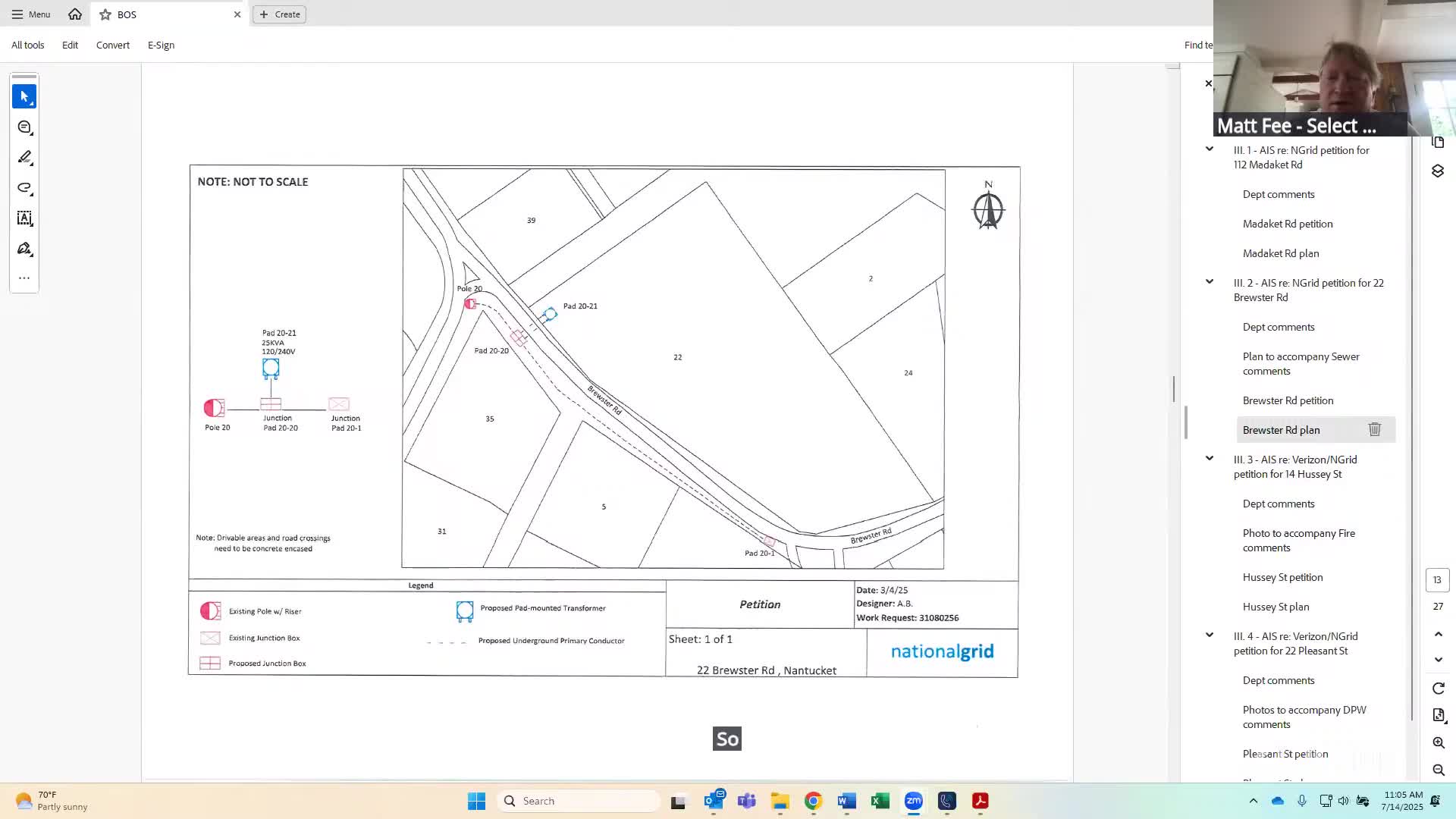Select the arrow selection tool

point(24,96)
